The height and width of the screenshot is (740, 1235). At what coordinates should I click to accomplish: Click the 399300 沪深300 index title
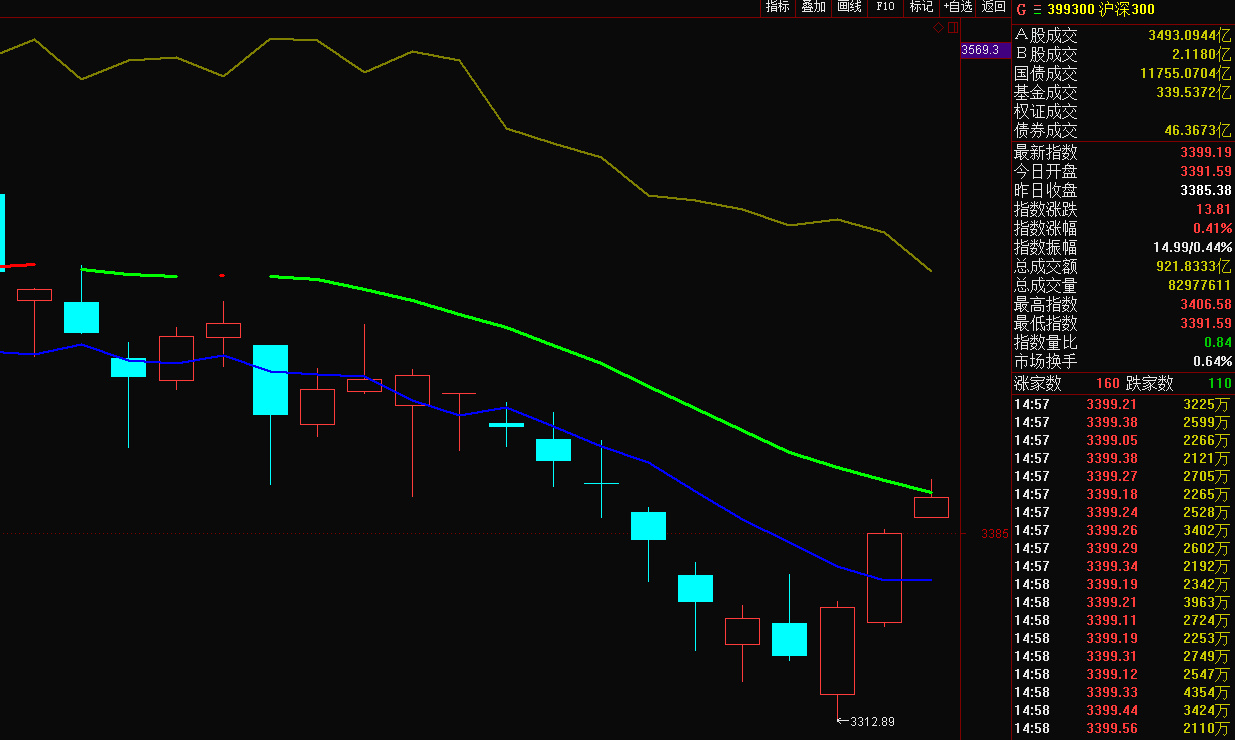[1100, 9]
